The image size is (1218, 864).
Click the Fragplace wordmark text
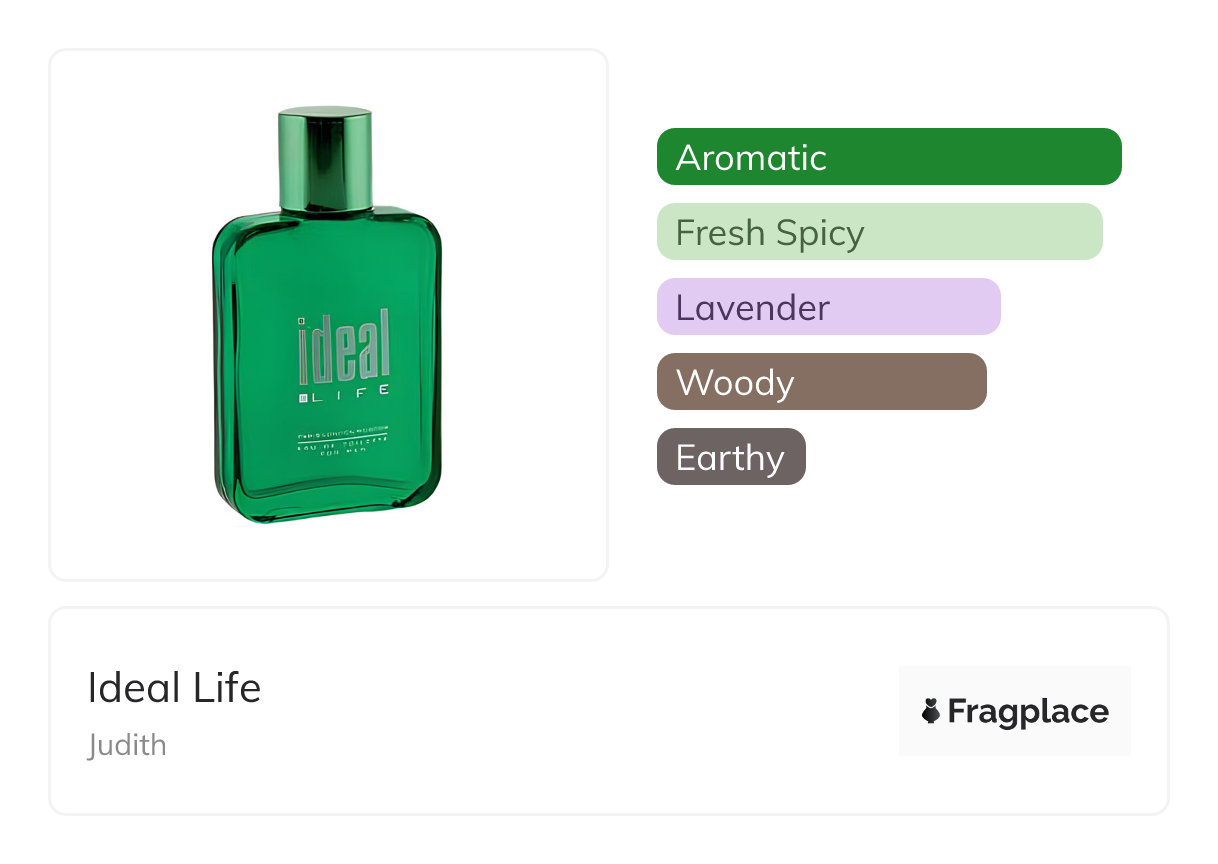(x=1027, y=712)
